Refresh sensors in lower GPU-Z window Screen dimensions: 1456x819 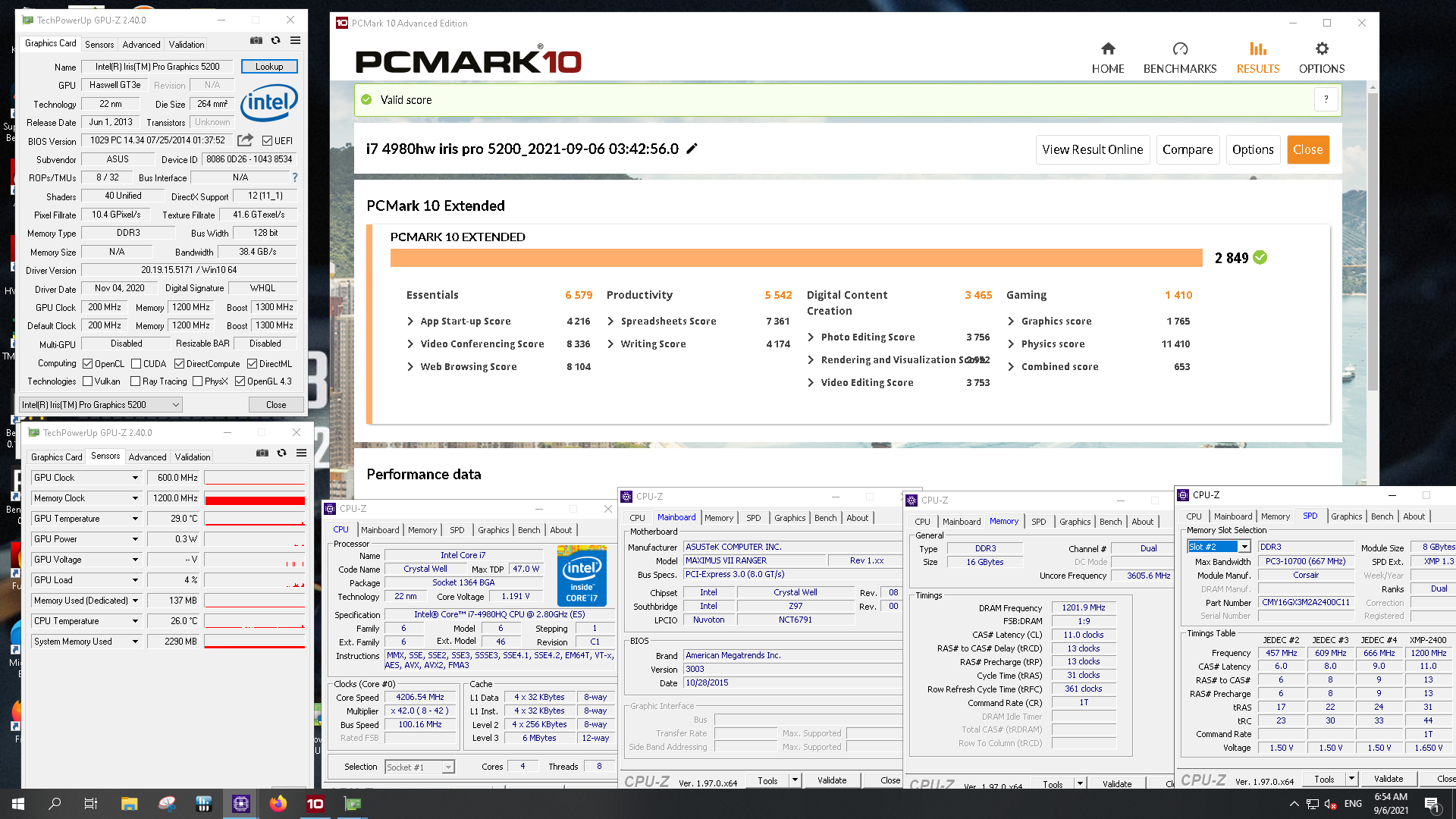pyautogui.click(x=282, y=453)
